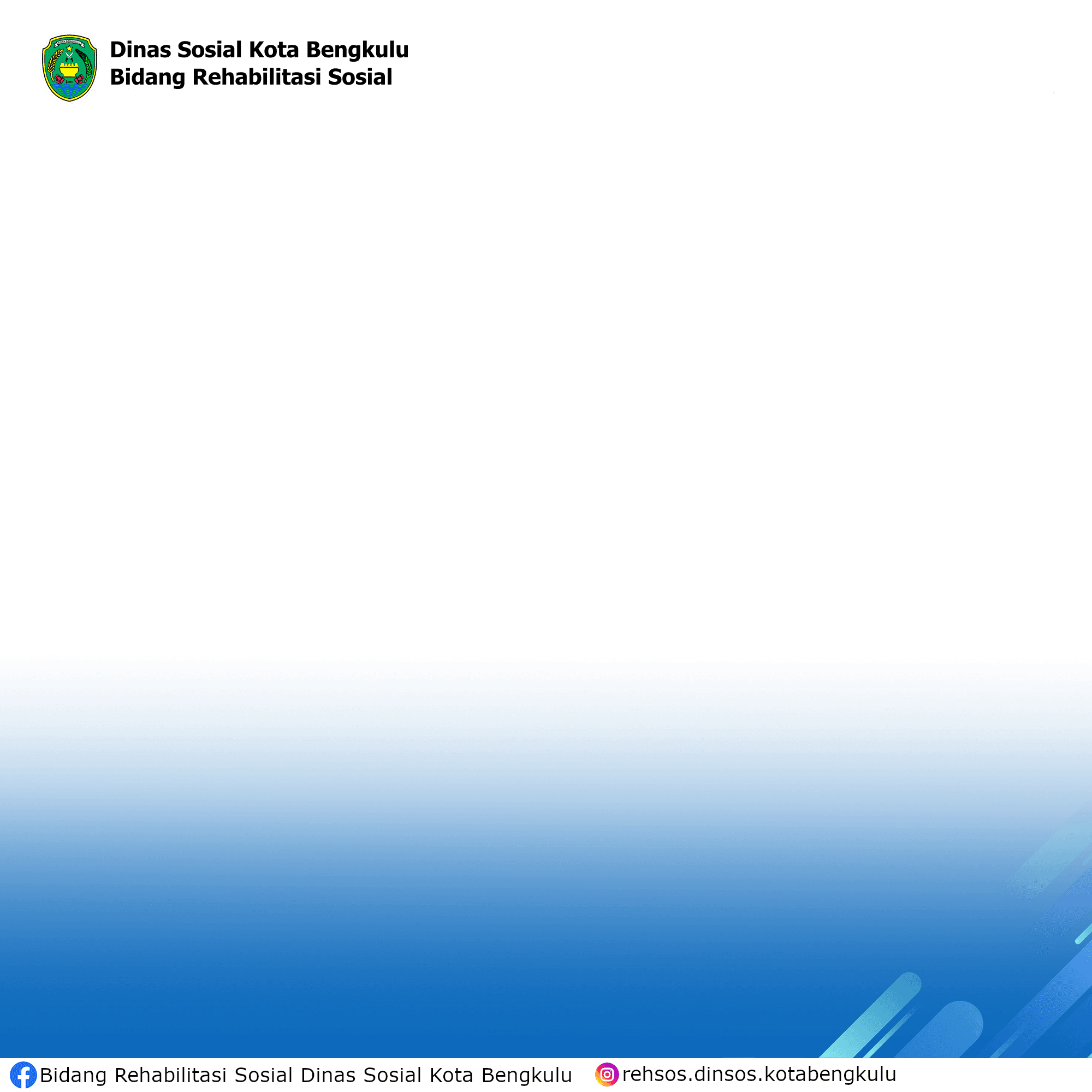
Task: Click the teal rounded diagonal bar decoration
Action: click(x=871, y=1016)
